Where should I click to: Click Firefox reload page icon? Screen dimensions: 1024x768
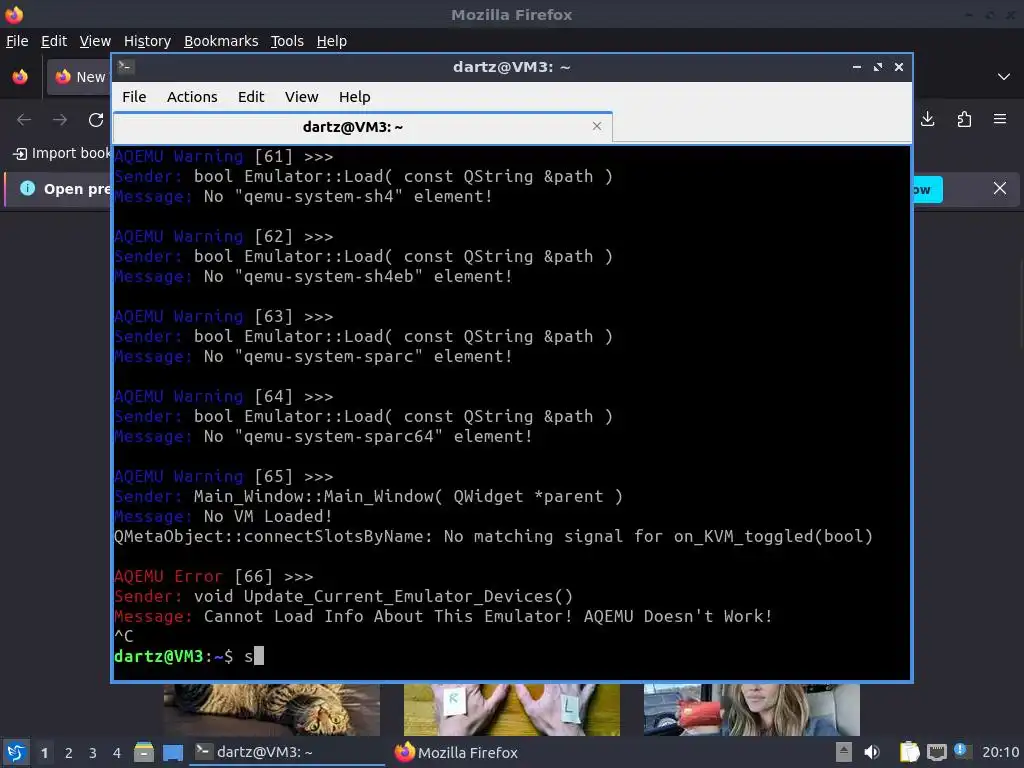[x=96, y=120]
